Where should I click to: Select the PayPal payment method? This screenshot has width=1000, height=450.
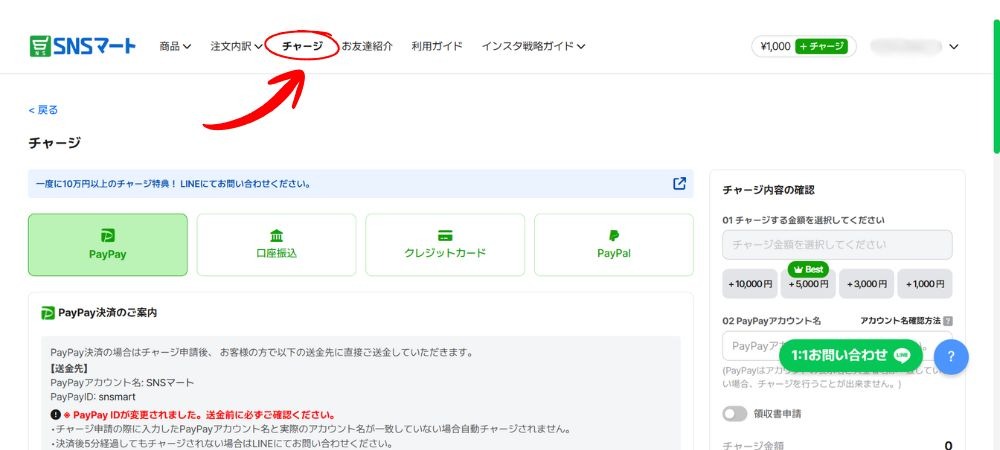613,244
